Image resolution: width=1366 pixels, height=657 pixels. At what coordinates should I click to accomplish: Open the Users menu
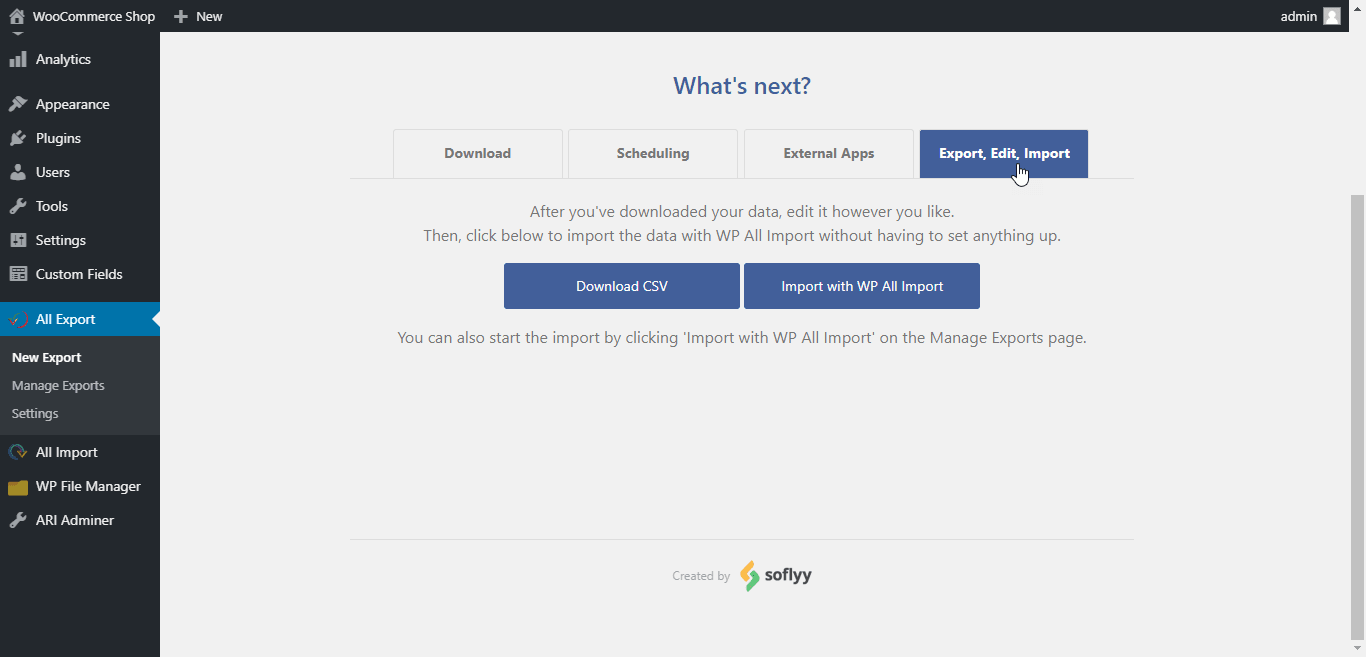pos(80,172)
